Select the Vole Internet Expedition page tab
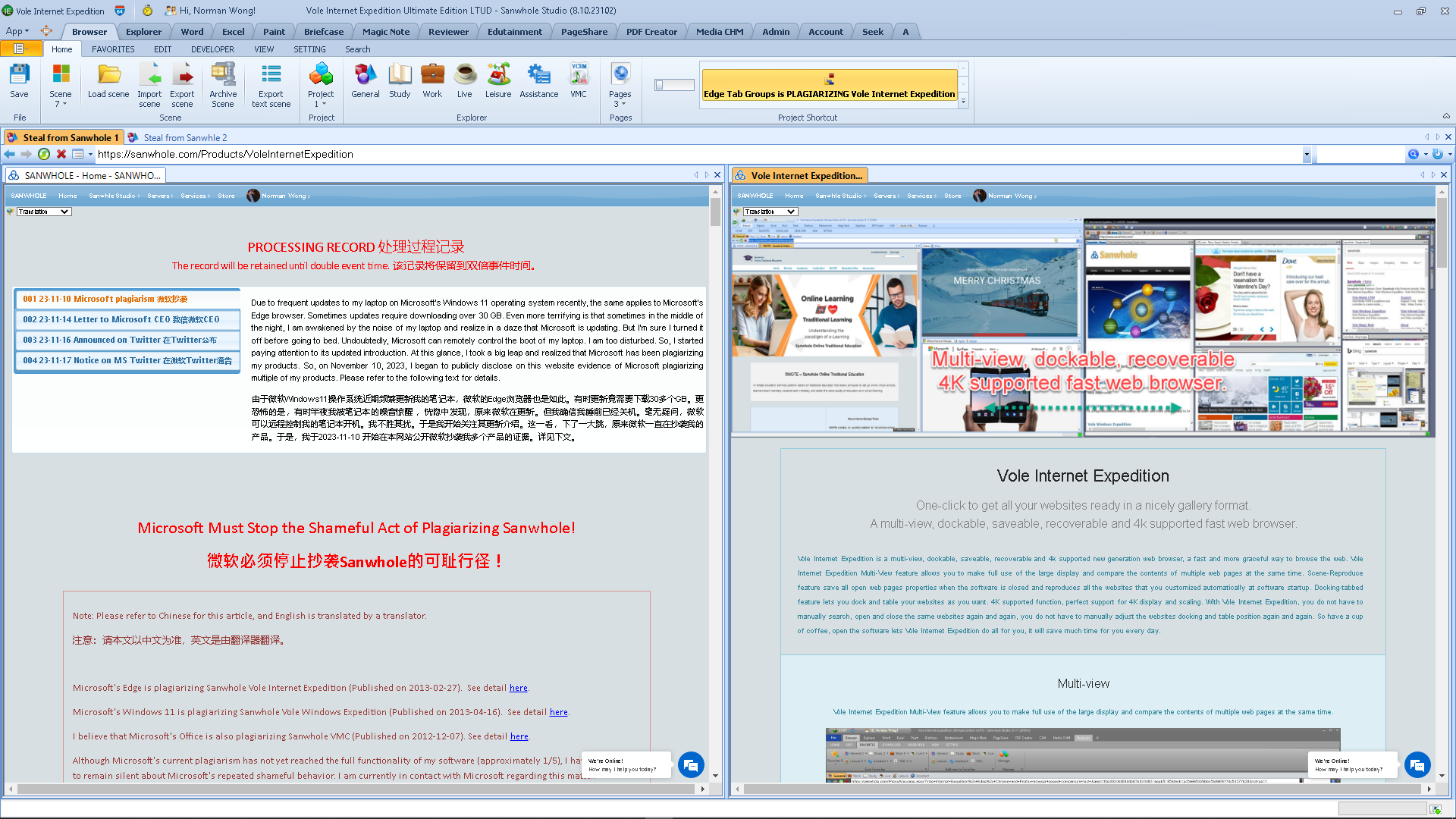 click(800, 175)
